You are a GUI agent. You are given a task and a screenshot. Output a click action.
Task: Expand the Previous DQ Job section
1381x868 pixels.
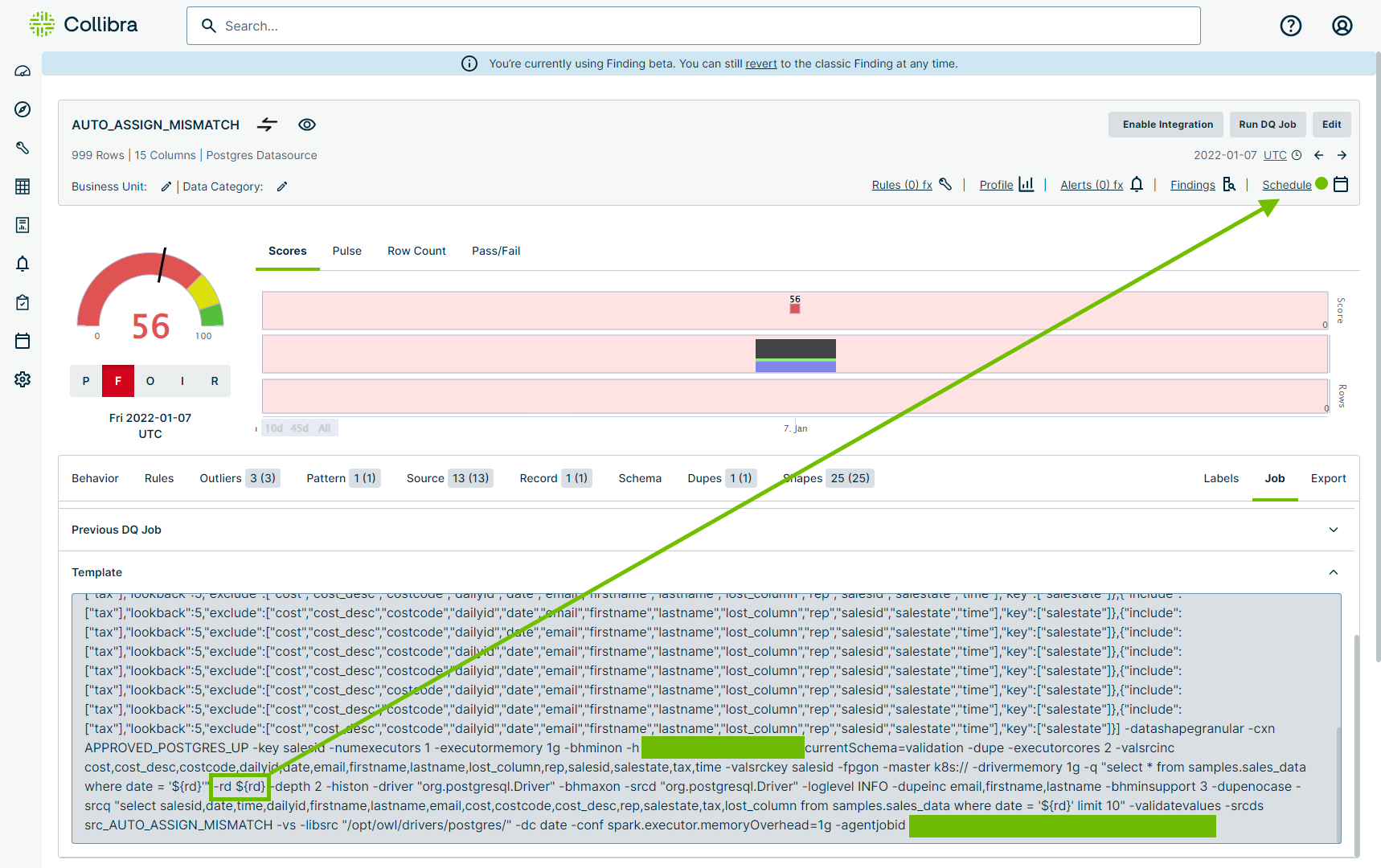1334,529
